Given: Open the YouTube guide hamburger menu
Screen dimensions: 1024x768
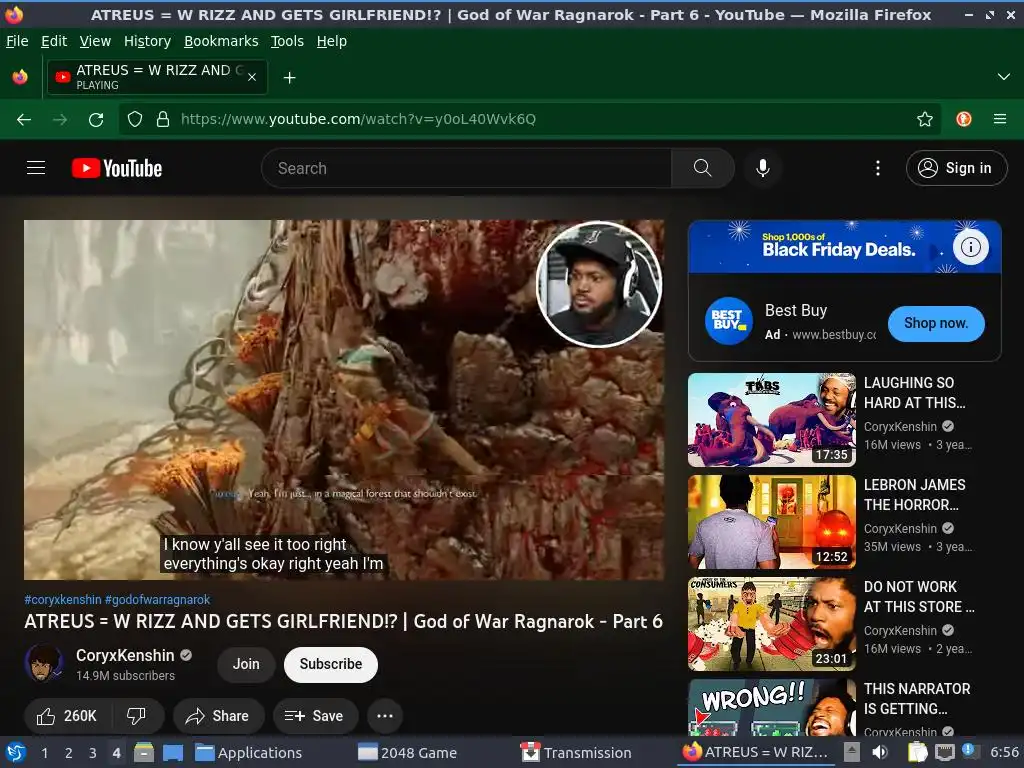Looking at the screenshot, I should 36,168.
